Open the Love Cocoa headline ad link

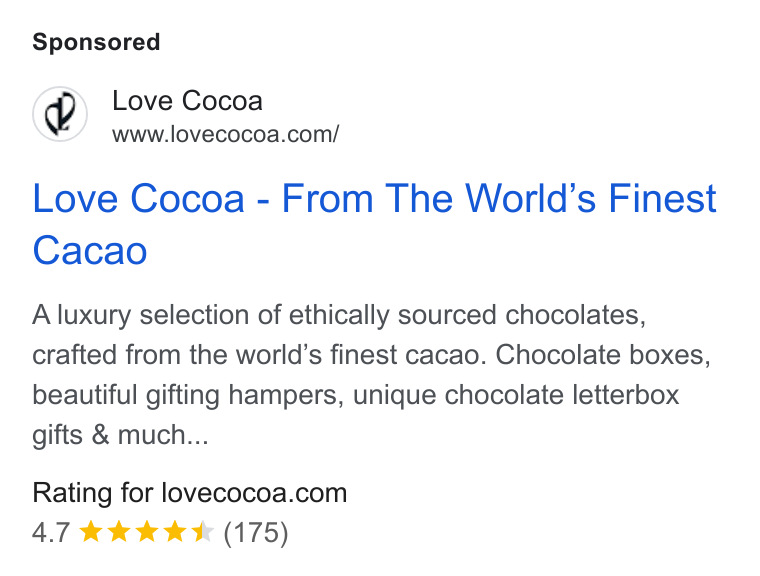(374, 224)
